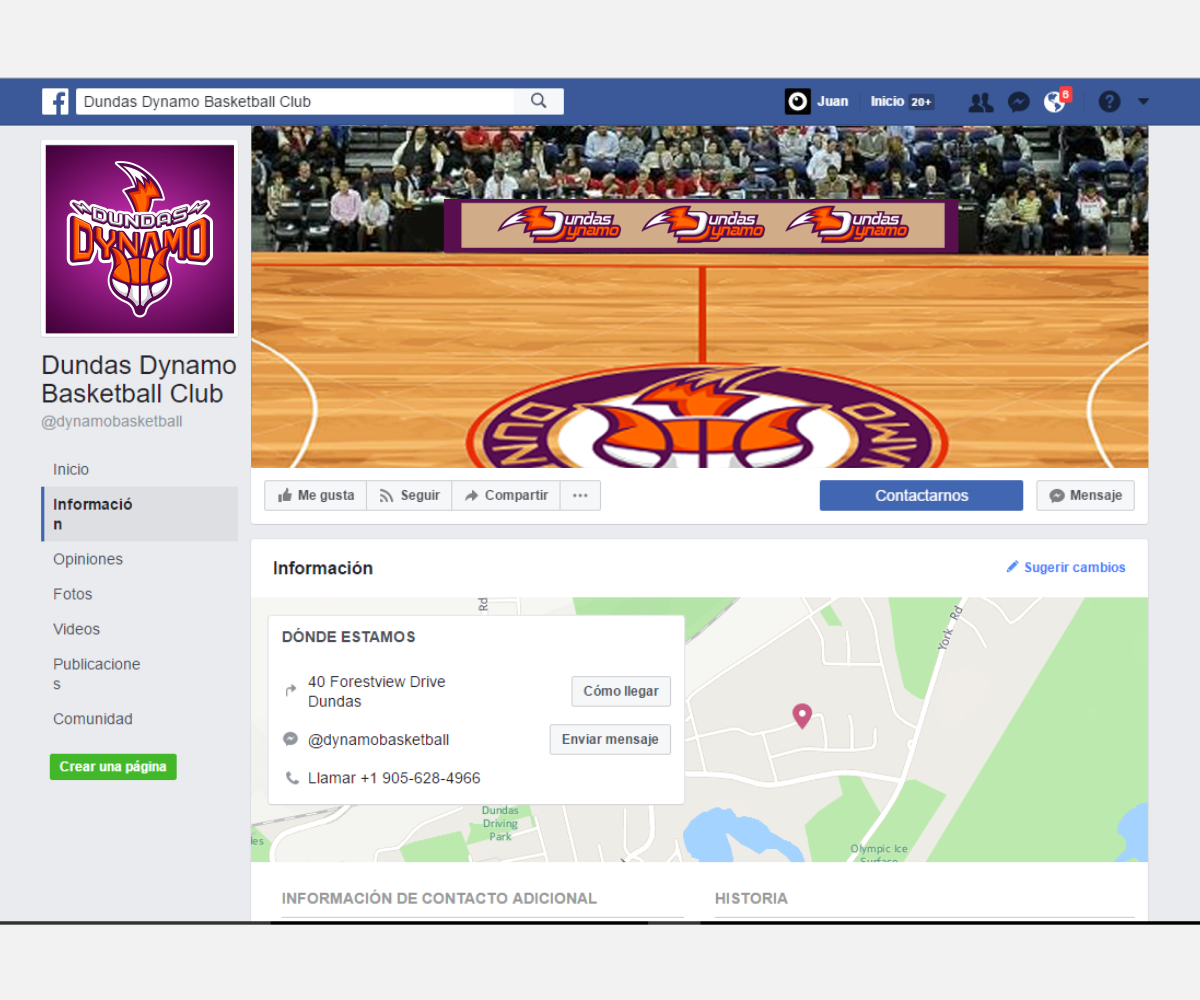This screenshot has height=1000, width=1200.
Task: Click Sugerir cambios link
Action: coord(1065,567)
